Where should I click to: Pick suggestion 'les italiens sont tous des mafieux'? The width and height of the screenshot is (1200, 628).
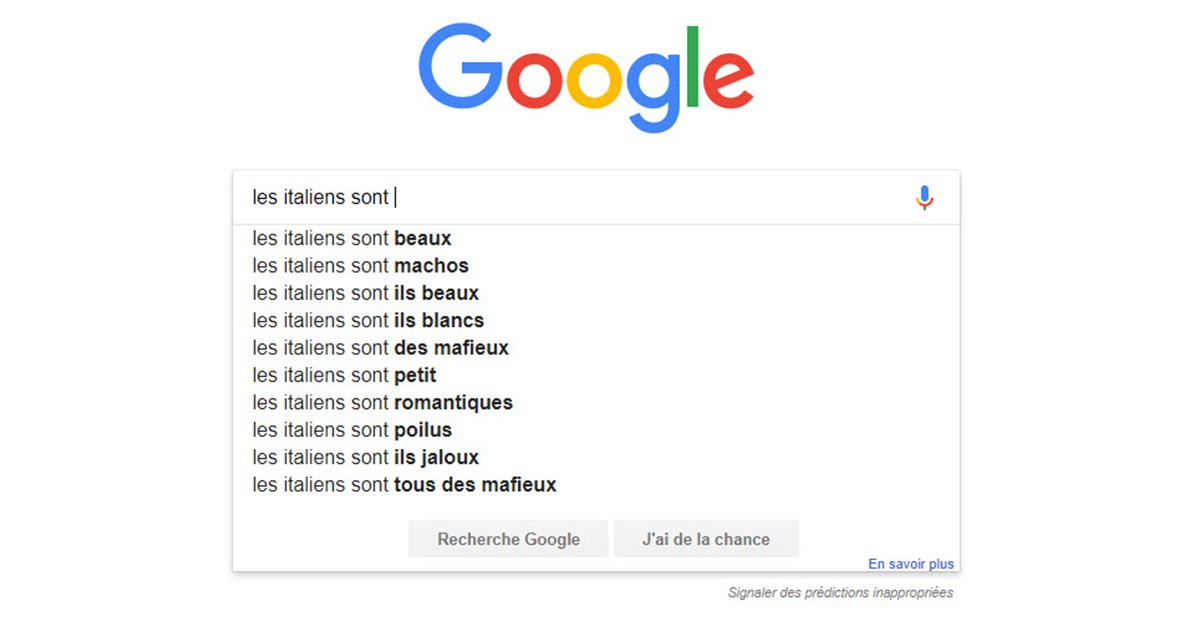(403, 484)
